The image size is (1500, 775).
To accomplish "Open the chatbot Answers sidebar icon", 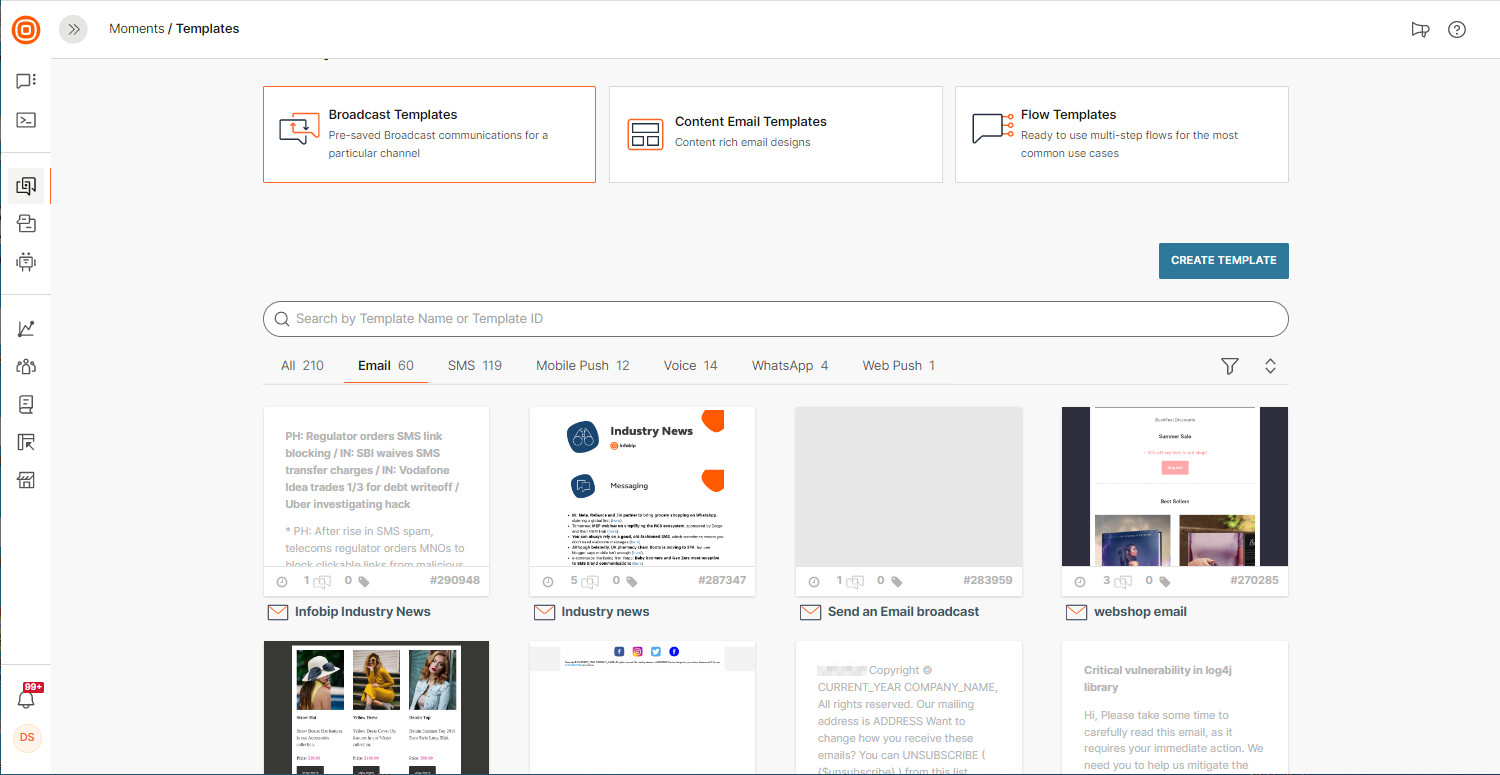I will point(26,262).
